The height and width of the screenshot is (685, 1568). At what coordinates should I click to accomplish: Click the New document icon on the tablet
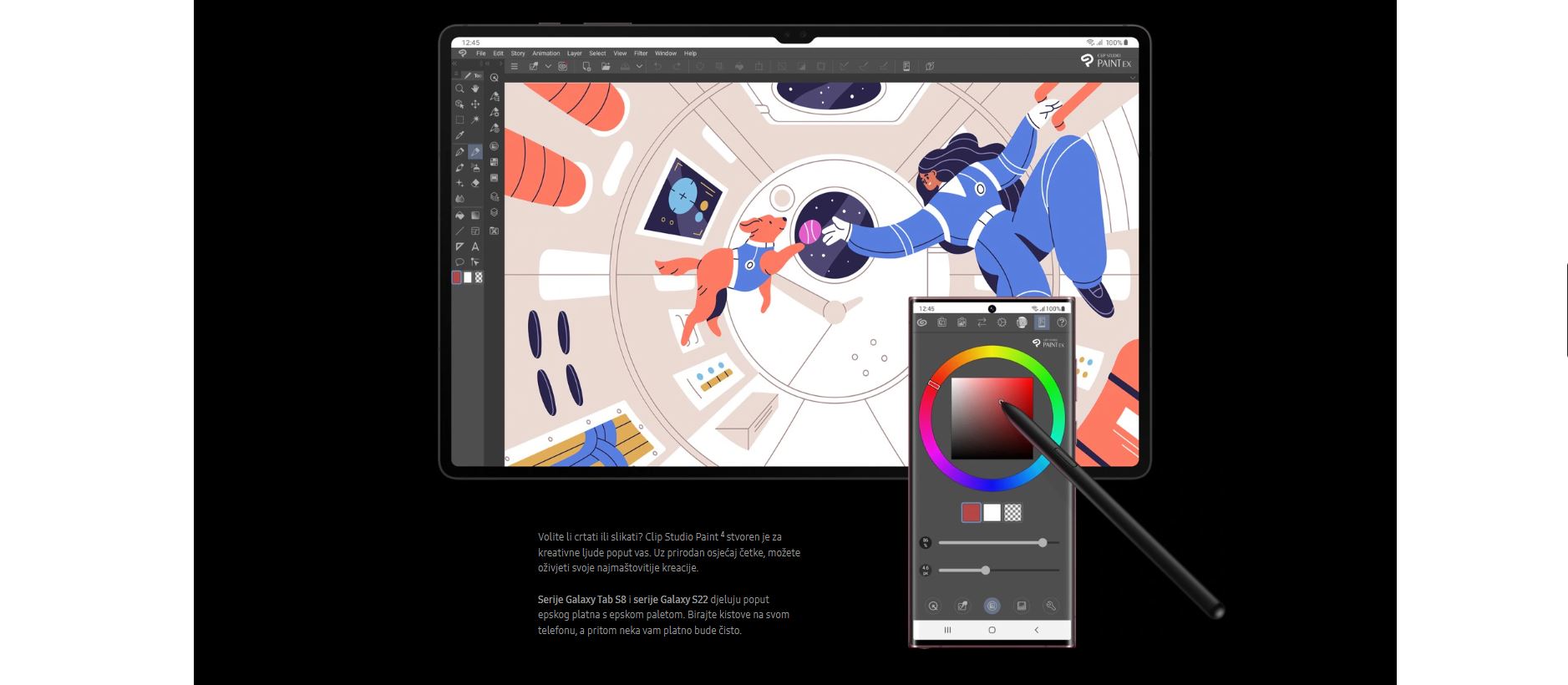[586, 66]
